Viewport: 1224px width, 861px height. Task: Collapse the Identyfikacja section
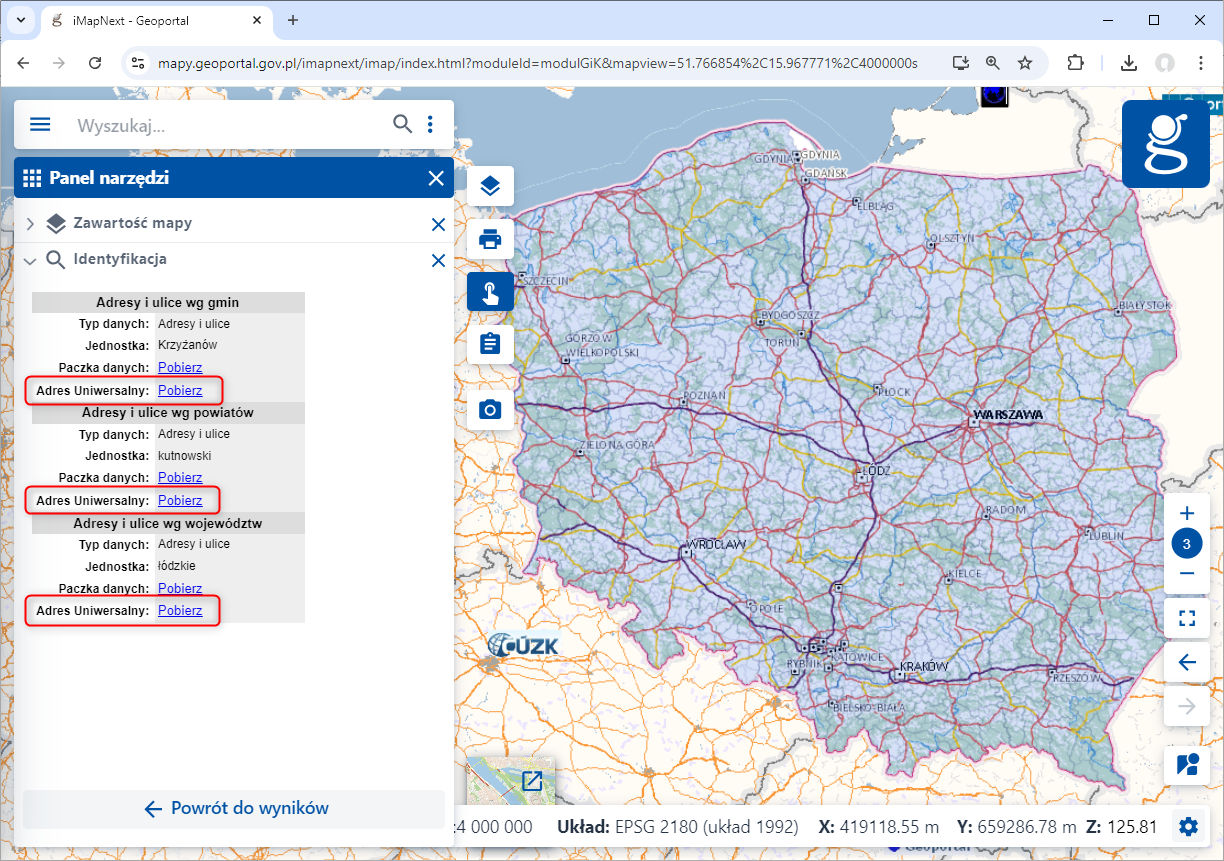(30, 260)
